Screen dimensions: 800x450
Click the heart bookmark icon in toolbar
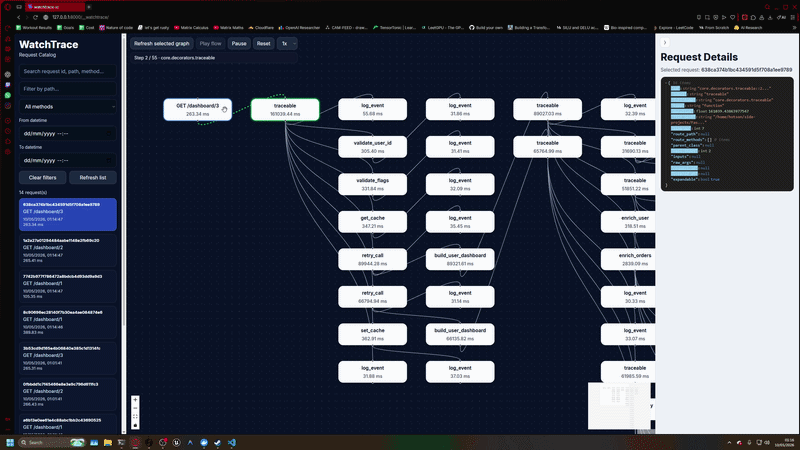pyautogui.click(x=733, y=17)
